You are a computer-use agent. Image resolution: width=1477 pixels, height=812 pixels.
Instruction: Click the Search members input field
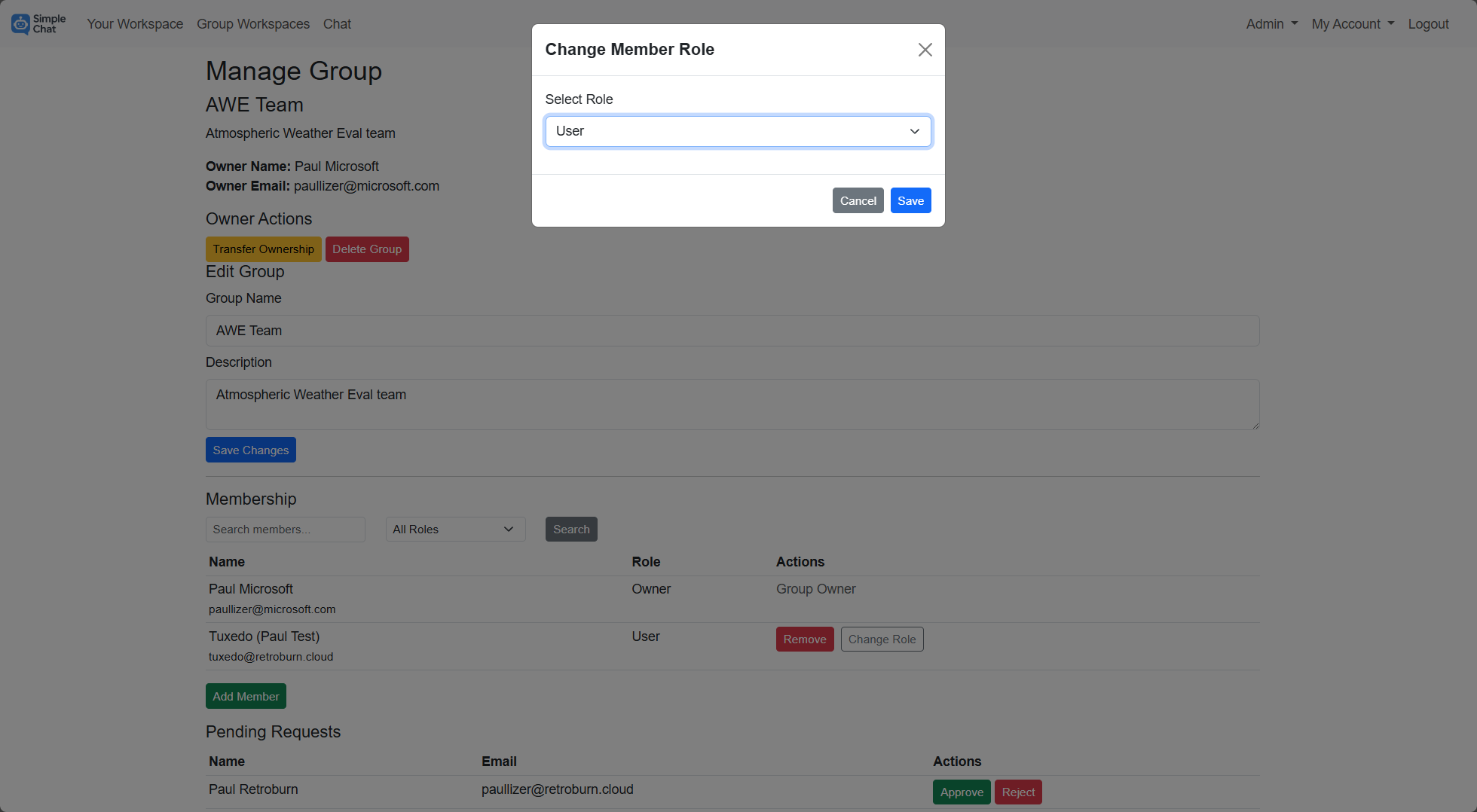click(x=285, y=529)
